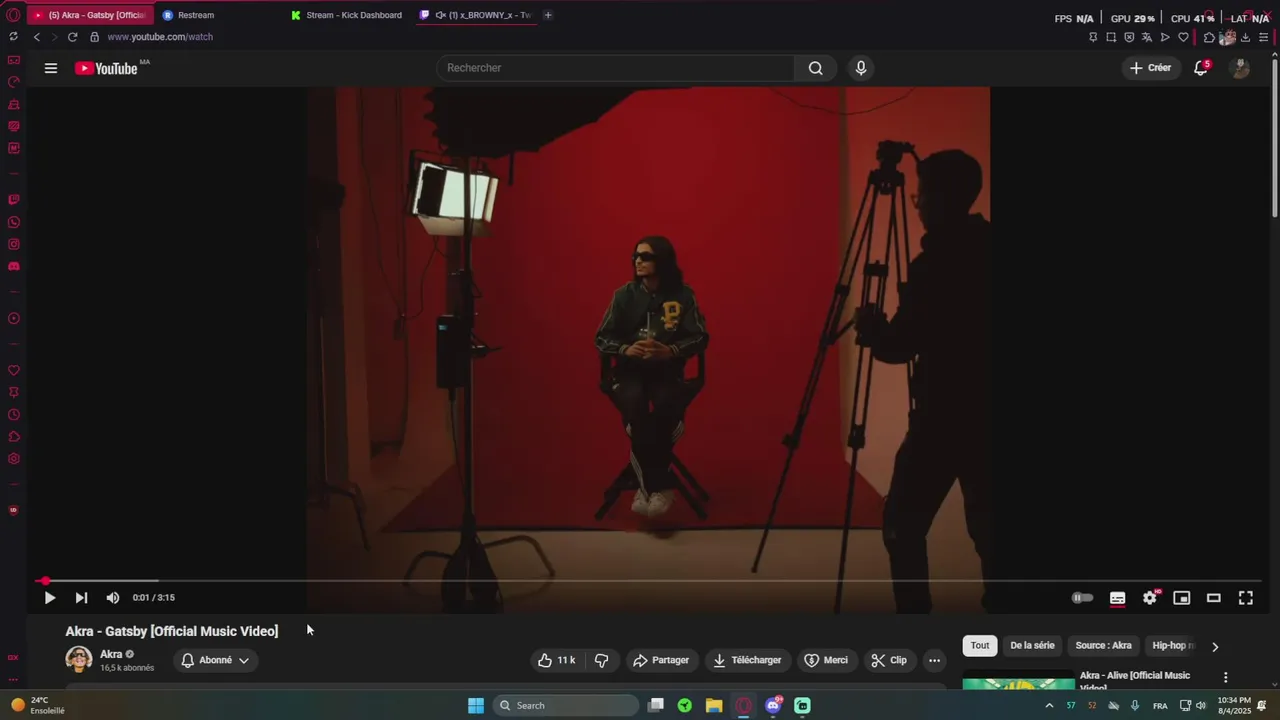Show hidden system tray icons
This screenshot has height=720, width=1280.
pyautogui.click(x=1049, y=705)
